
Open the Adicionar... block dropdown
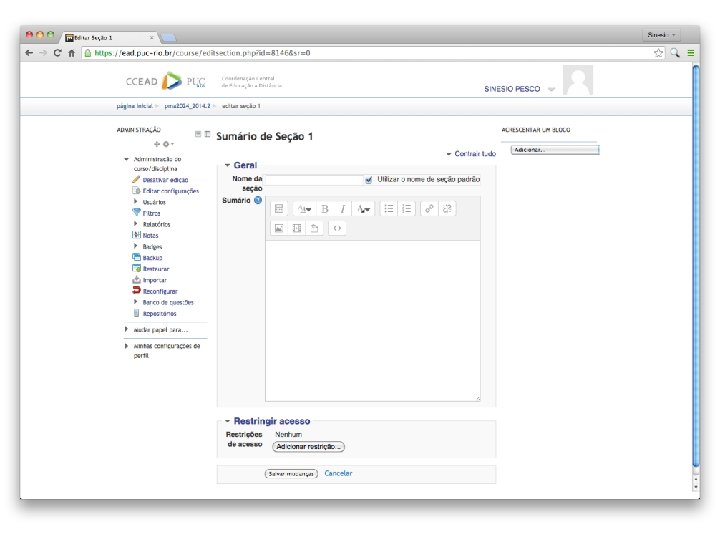click(555, 150)
